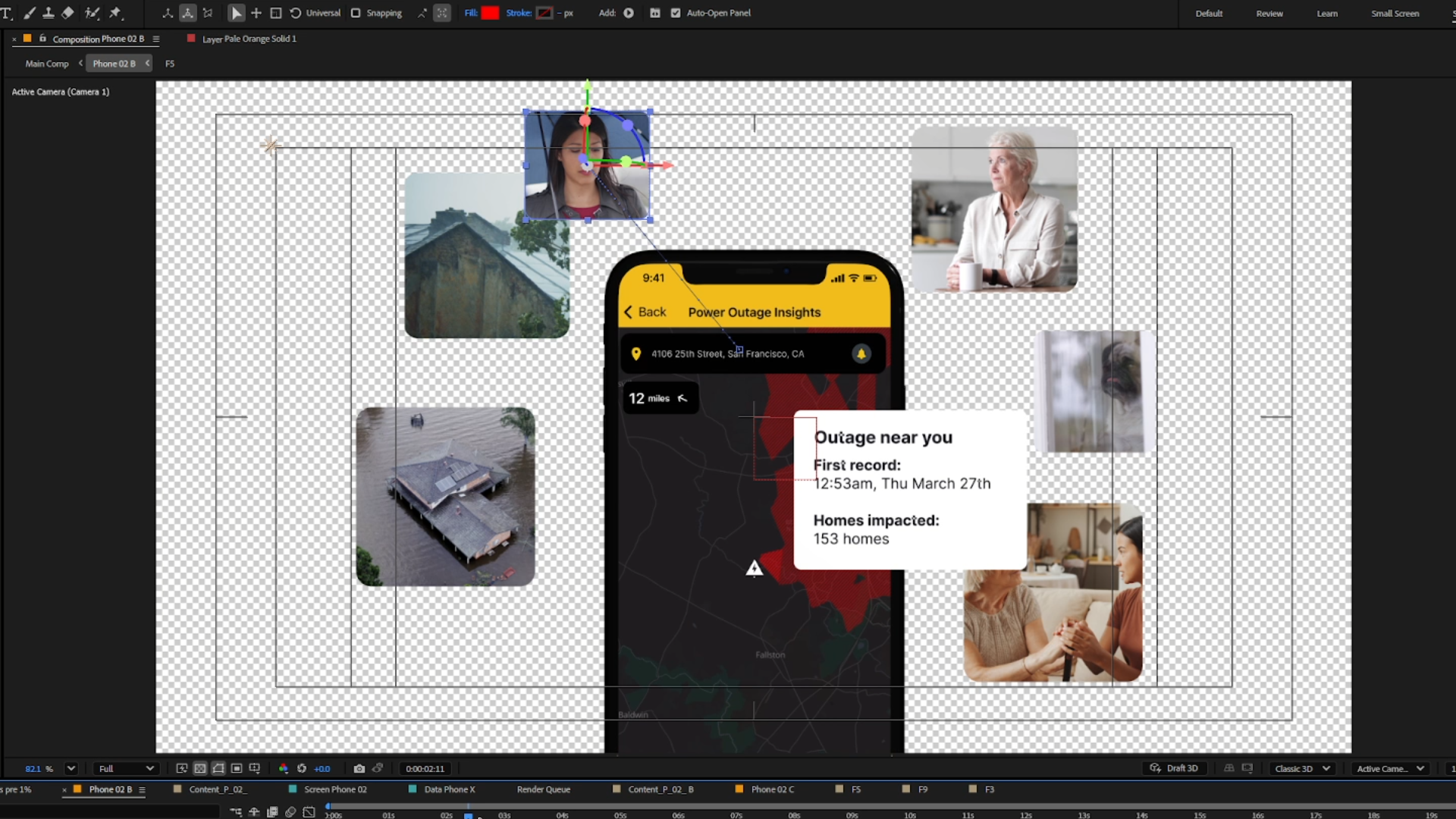Select the Roto Brush tool

coord(93,13)
